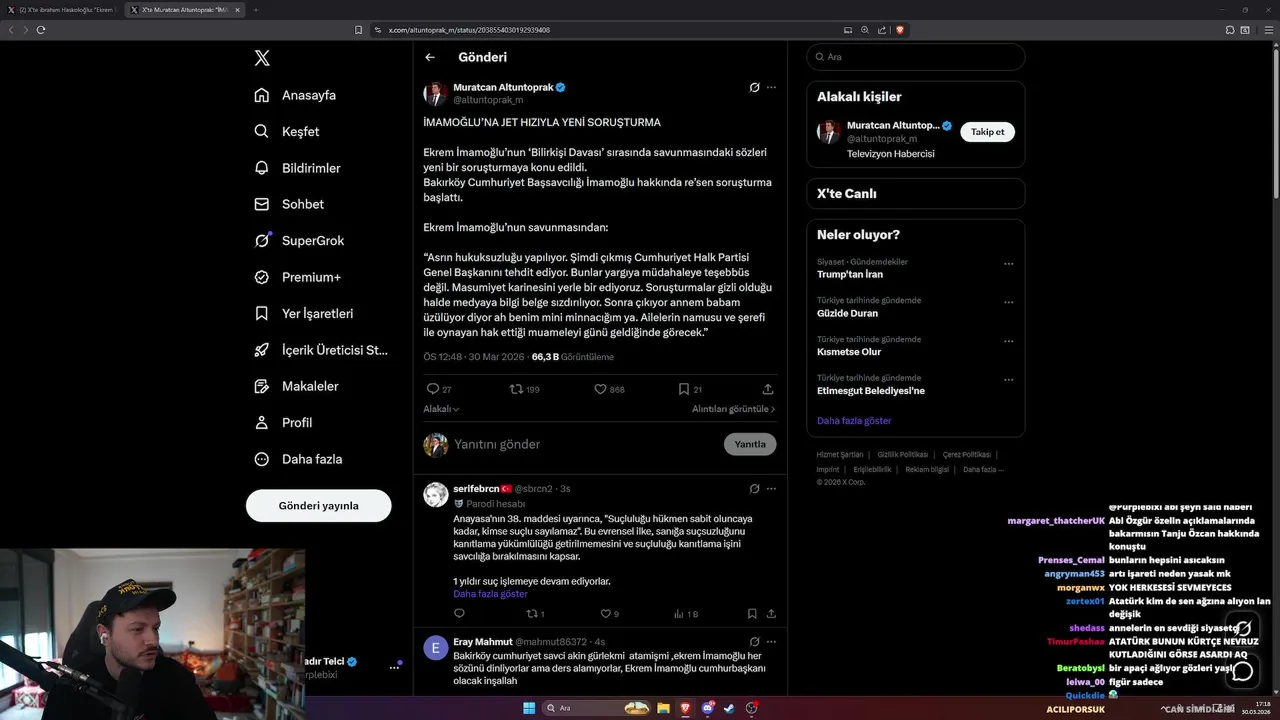Open the Gizlilik Politikası link
Image resolution: width=1280 pixels, height=720 pixels.
[903, 454]
